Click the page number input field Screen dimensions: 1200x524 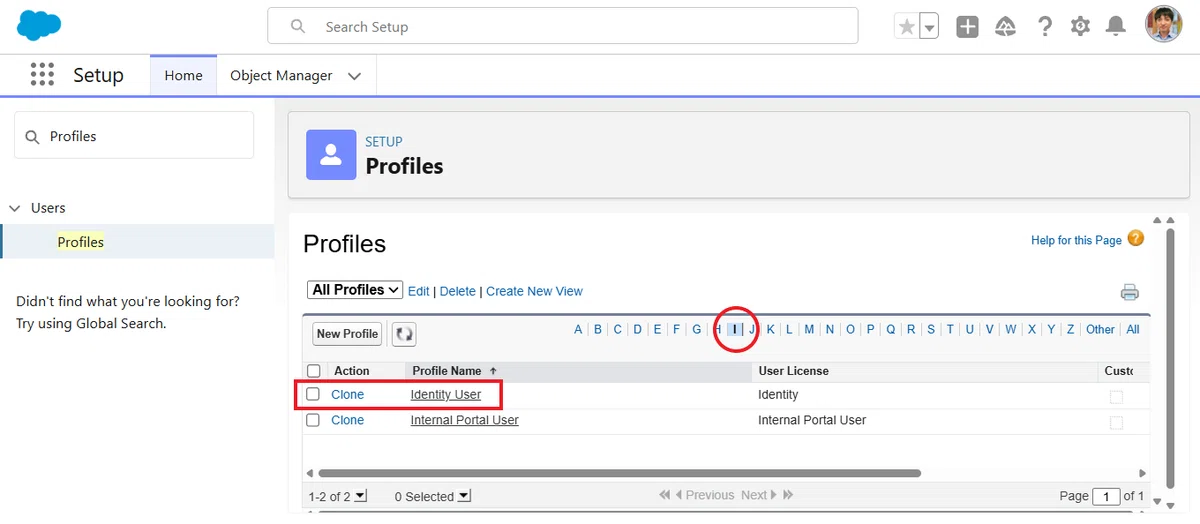click(x=1106, y=496)
